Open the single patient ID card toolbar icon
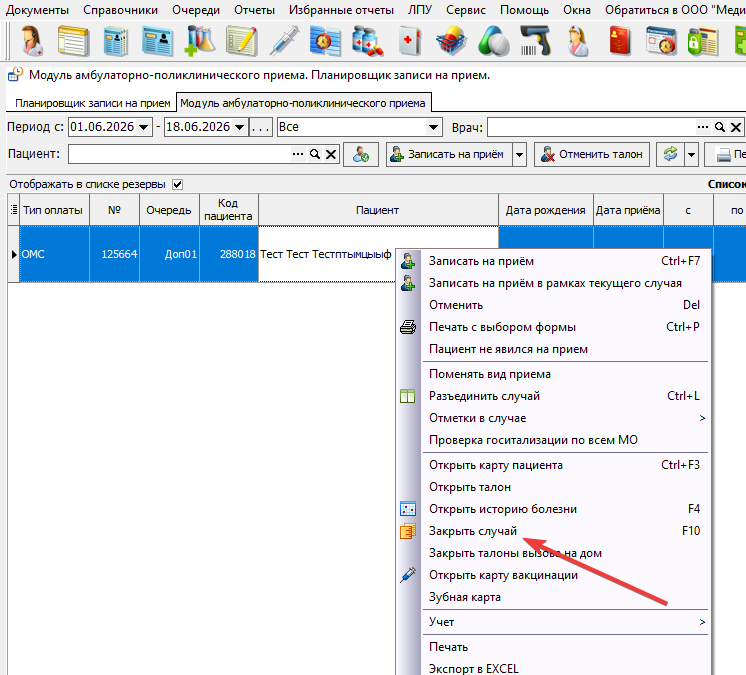Image resolution: width=746 pixels, height=675 pixels. pos(157,41)
